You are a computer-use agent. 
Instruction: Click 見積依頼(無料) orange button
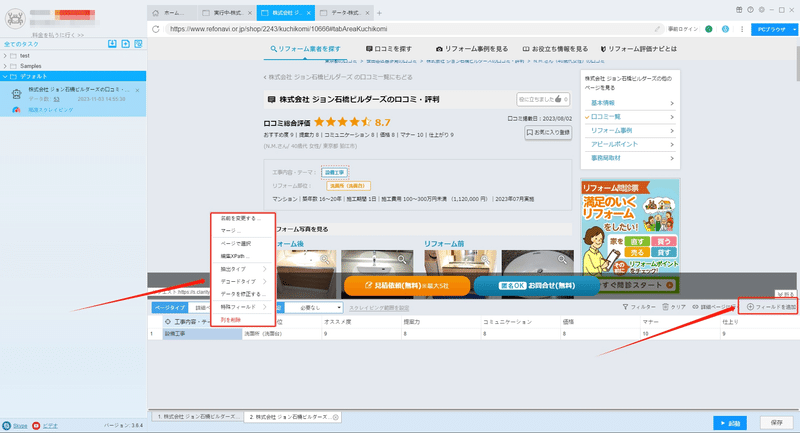[x=407, y=286]
